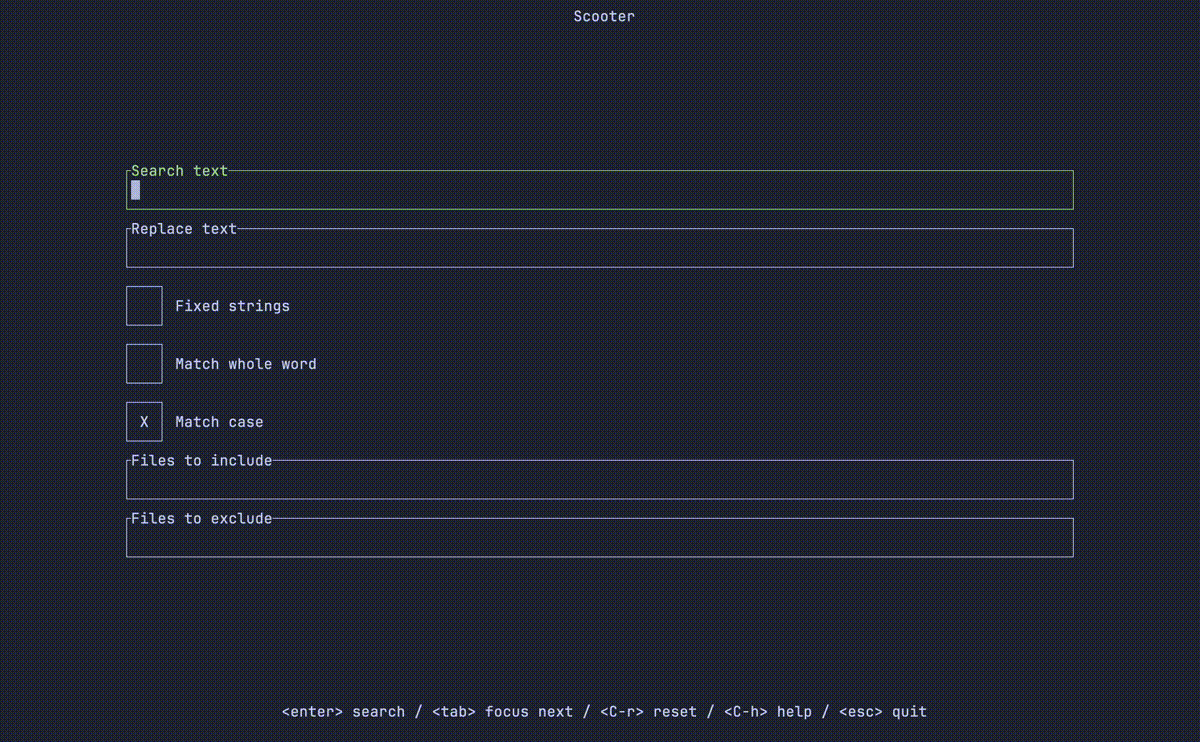Toggle the Match whole word option
This screenshot has height=742, width=1200.
pos(143,363)
